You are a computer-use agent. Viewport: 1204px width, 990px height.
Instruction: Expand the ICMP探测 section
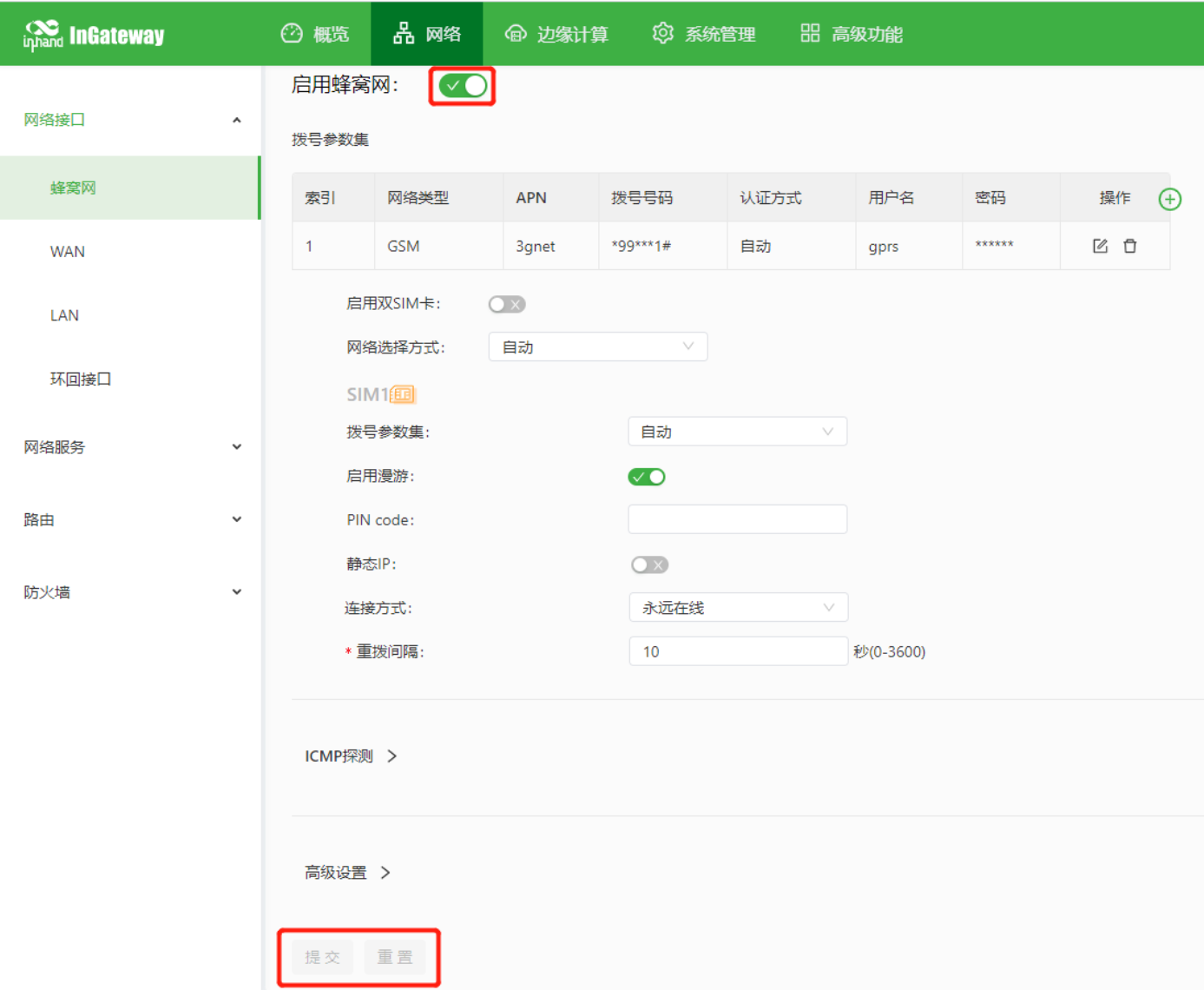pos(351,756)
